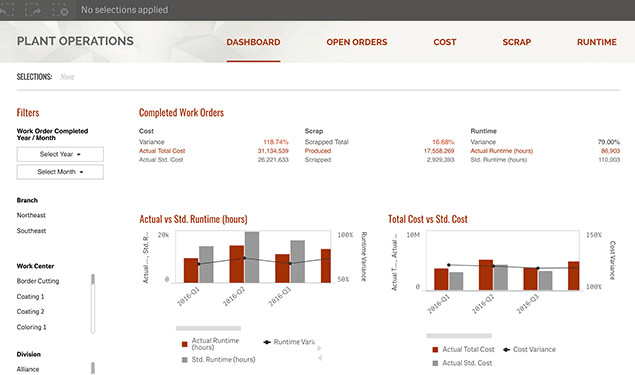Viewport: 635px width, 375px height.
Task: Choose Border Cutting work center
Action: coord(38,281)
